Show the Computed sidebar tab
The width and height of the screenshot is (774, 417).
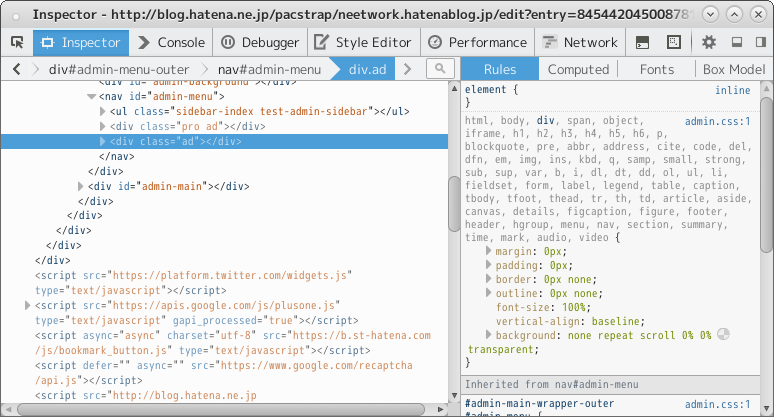coord(578,69)
